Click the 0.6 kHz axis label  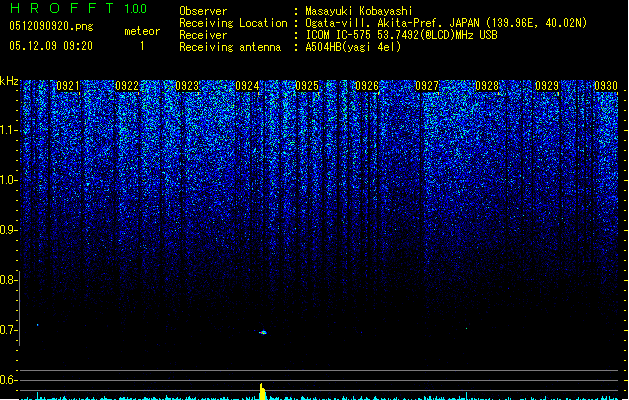click(8, 380)
